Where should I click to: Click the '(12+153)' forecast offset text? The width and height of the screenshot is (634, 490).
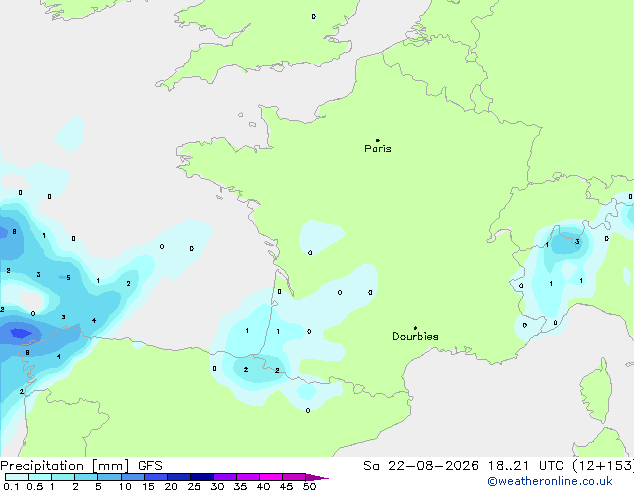coord(603,466)
